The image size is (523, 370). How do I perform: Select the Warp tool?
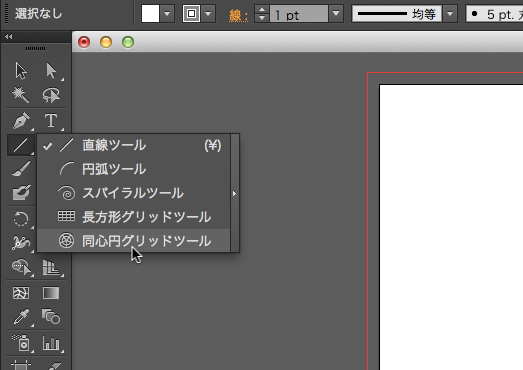click(x=21, y=243)
